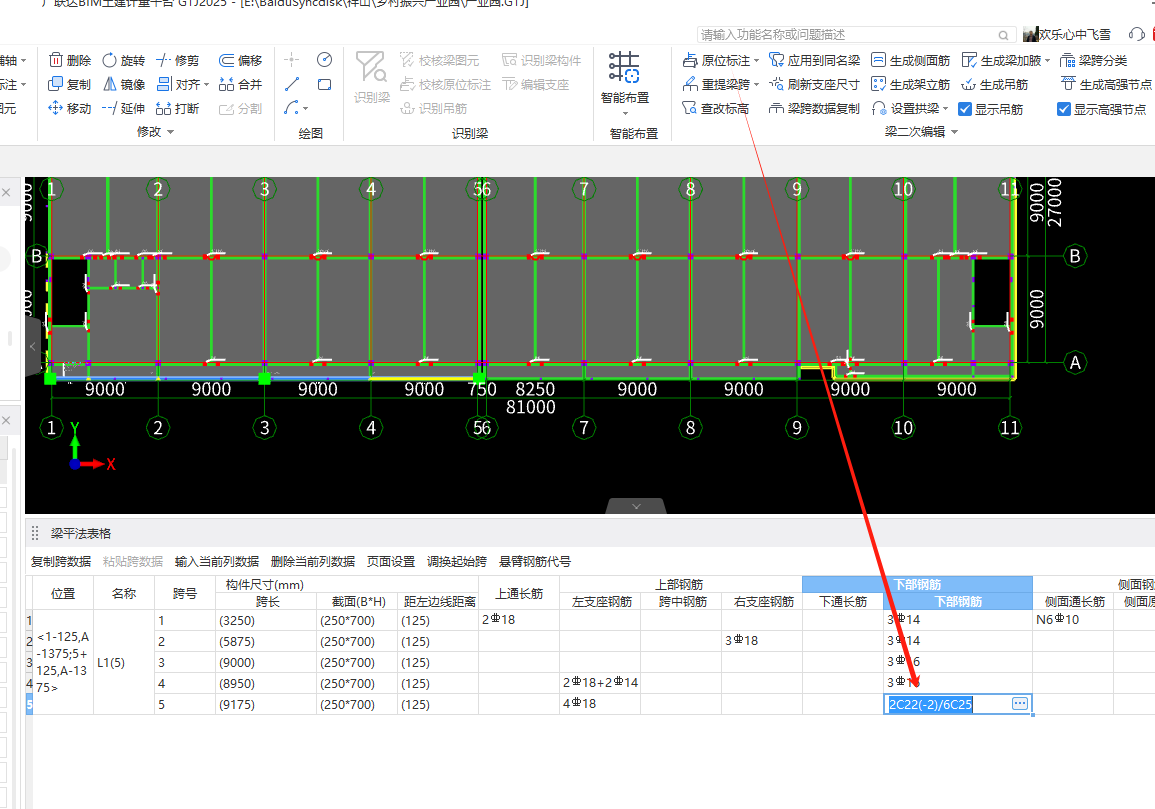Screen dimensions: 1155x809
Task: Toggle the 显示高强节点 checkbox
Action: click(1064, 109)
